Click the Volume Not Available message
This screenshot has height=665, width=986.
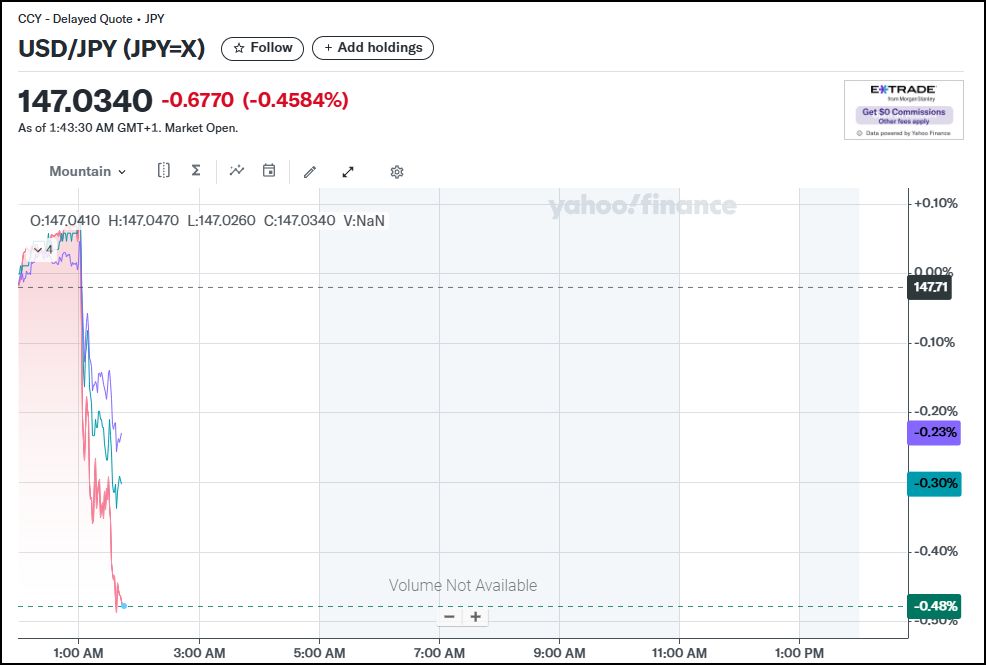(x=463, y=585)
